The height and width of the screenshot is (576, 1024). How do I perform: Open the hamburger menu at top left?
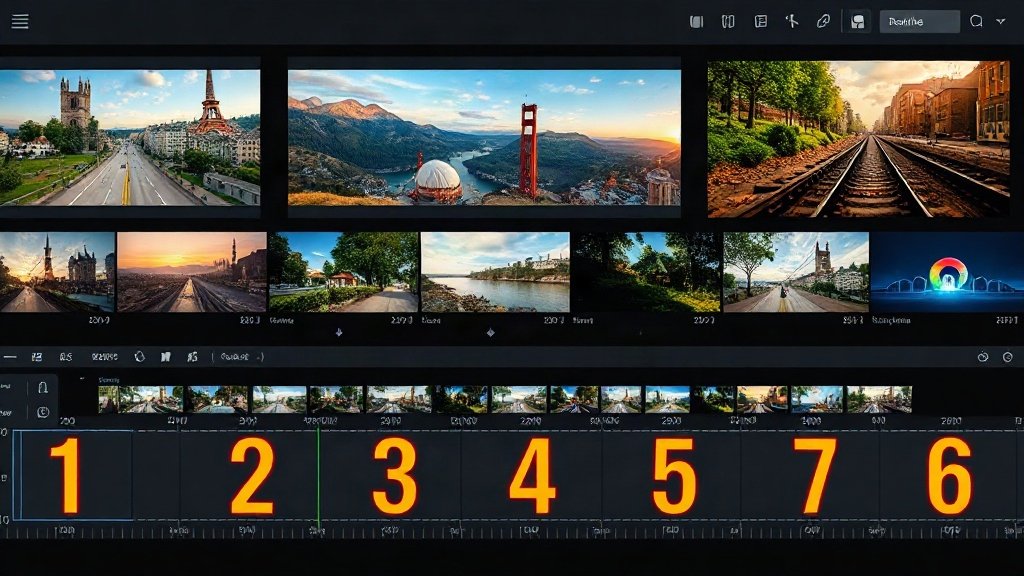[x=20, y=22]
